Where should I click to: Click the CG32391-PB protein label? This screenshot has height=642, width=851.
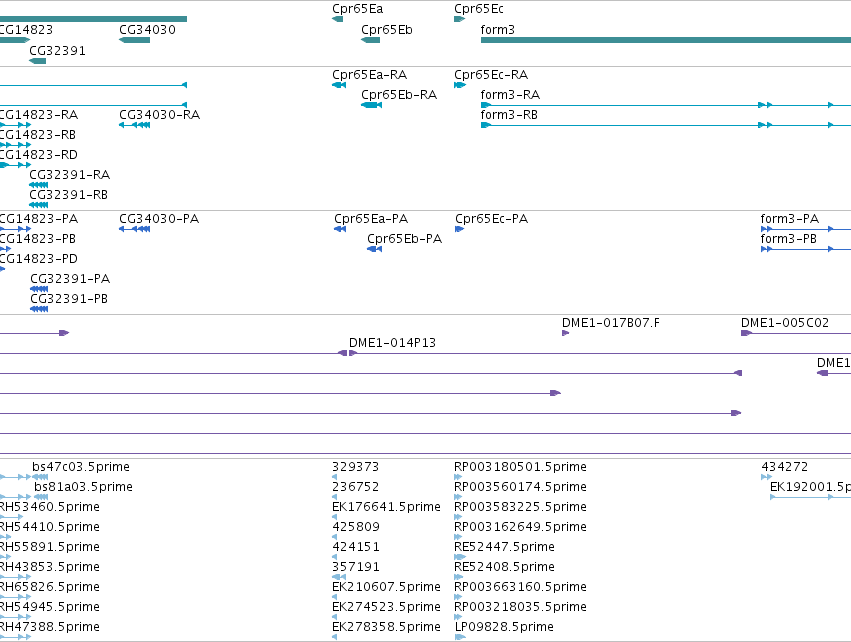[x=69, y=300]
